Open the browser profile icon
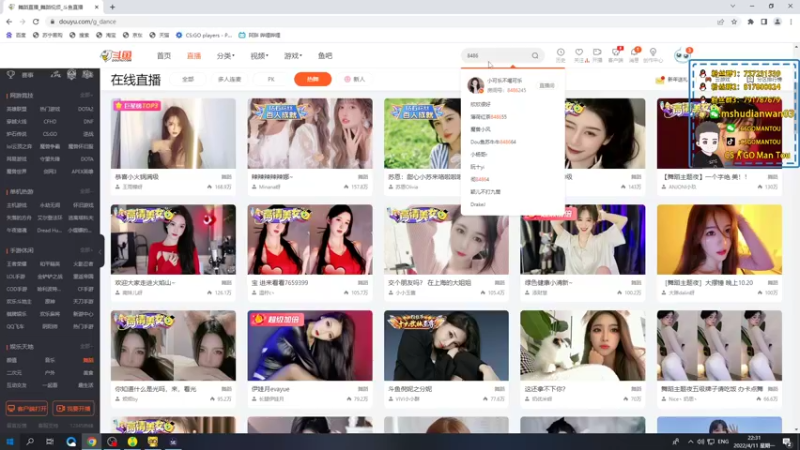This screenshot has width=800, height=450. (778, 21)
